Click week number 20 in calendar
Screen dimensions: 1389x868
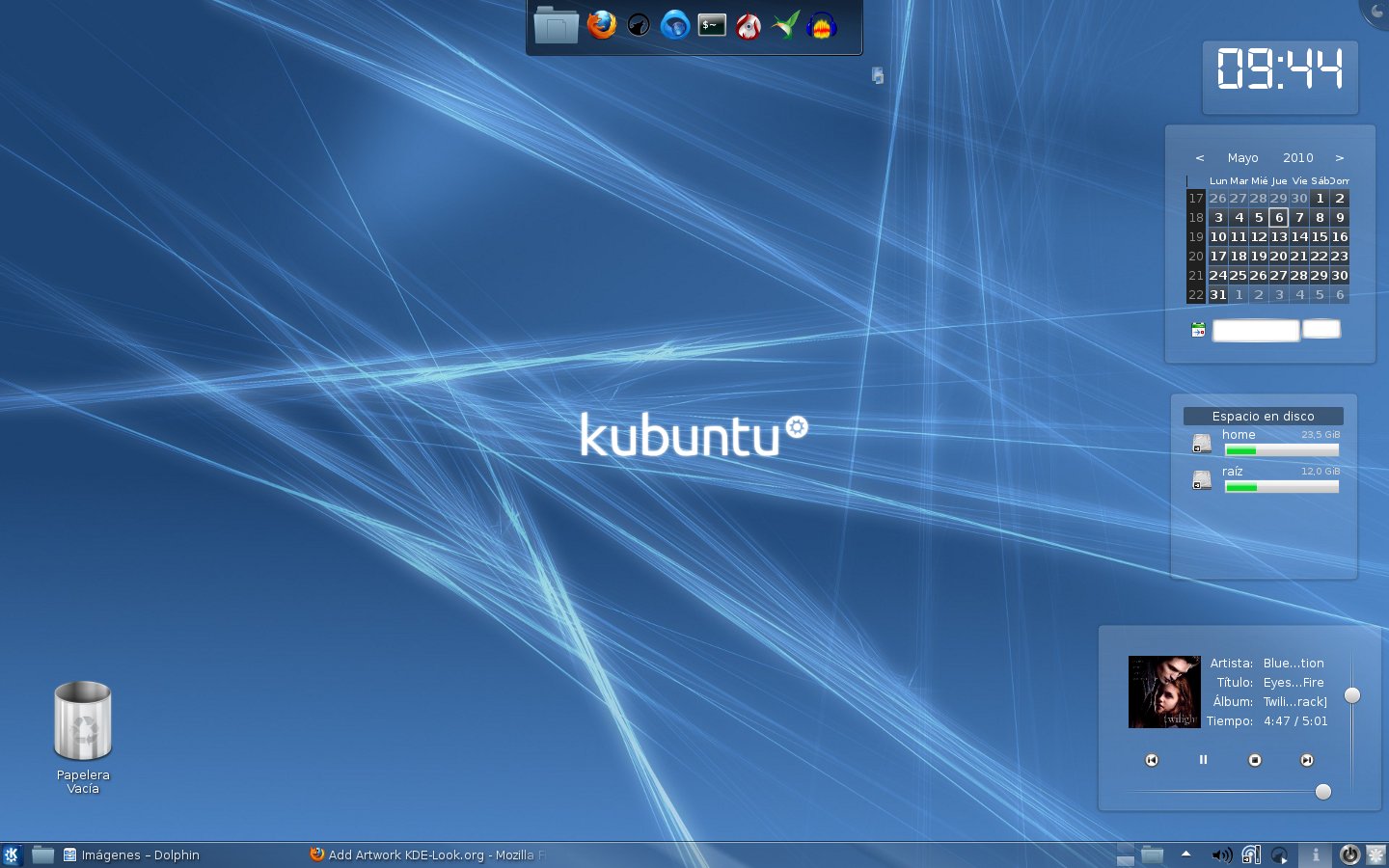coord(1196,256)
